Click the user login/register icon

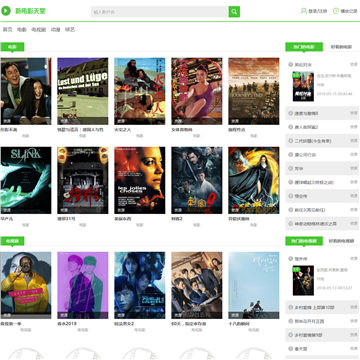[x=304, y=11]
